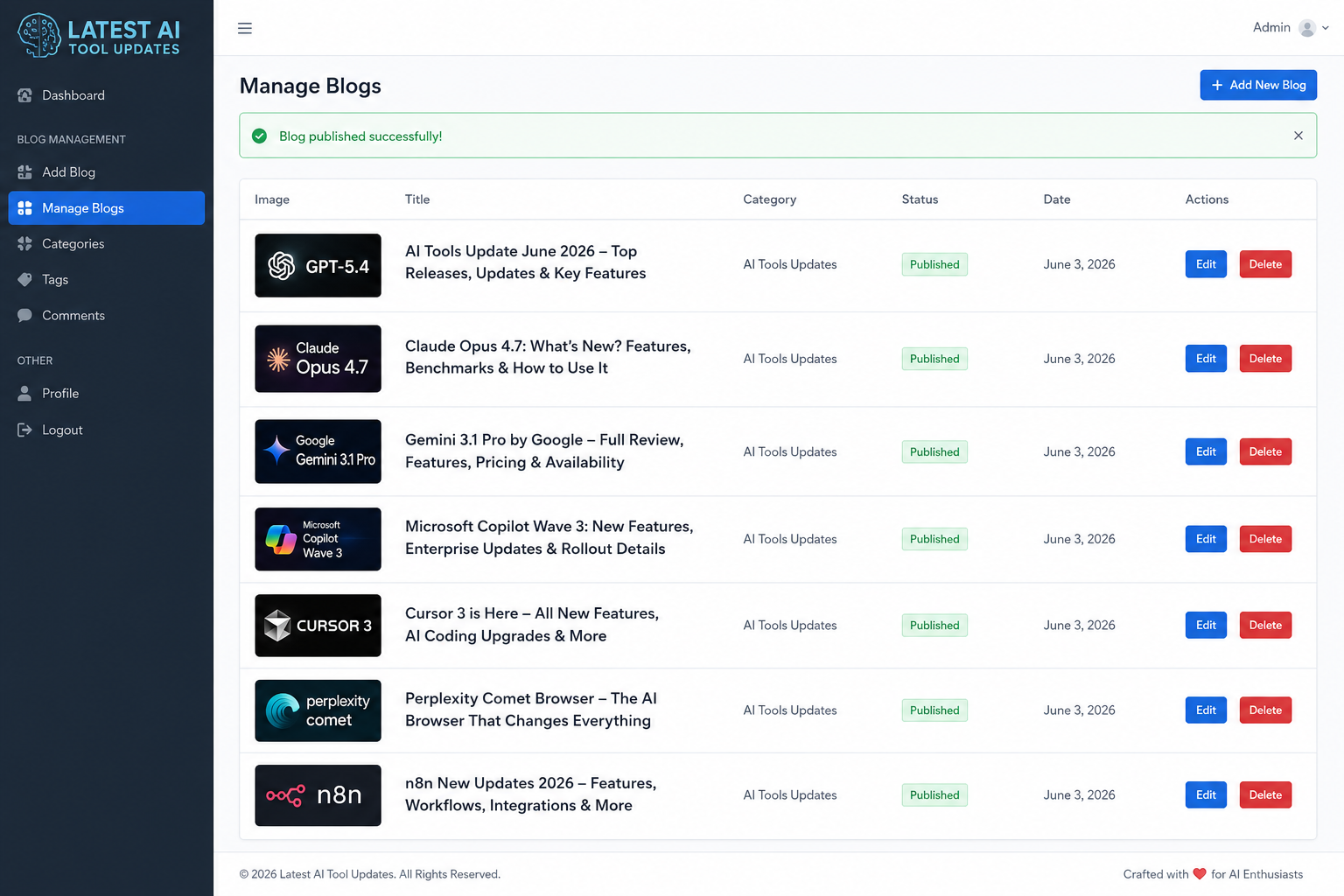The image size is (1344, 896).
Task: Click the title 'Gemini 3.1 Pro by Google – Full Review'
Action: 544,451
